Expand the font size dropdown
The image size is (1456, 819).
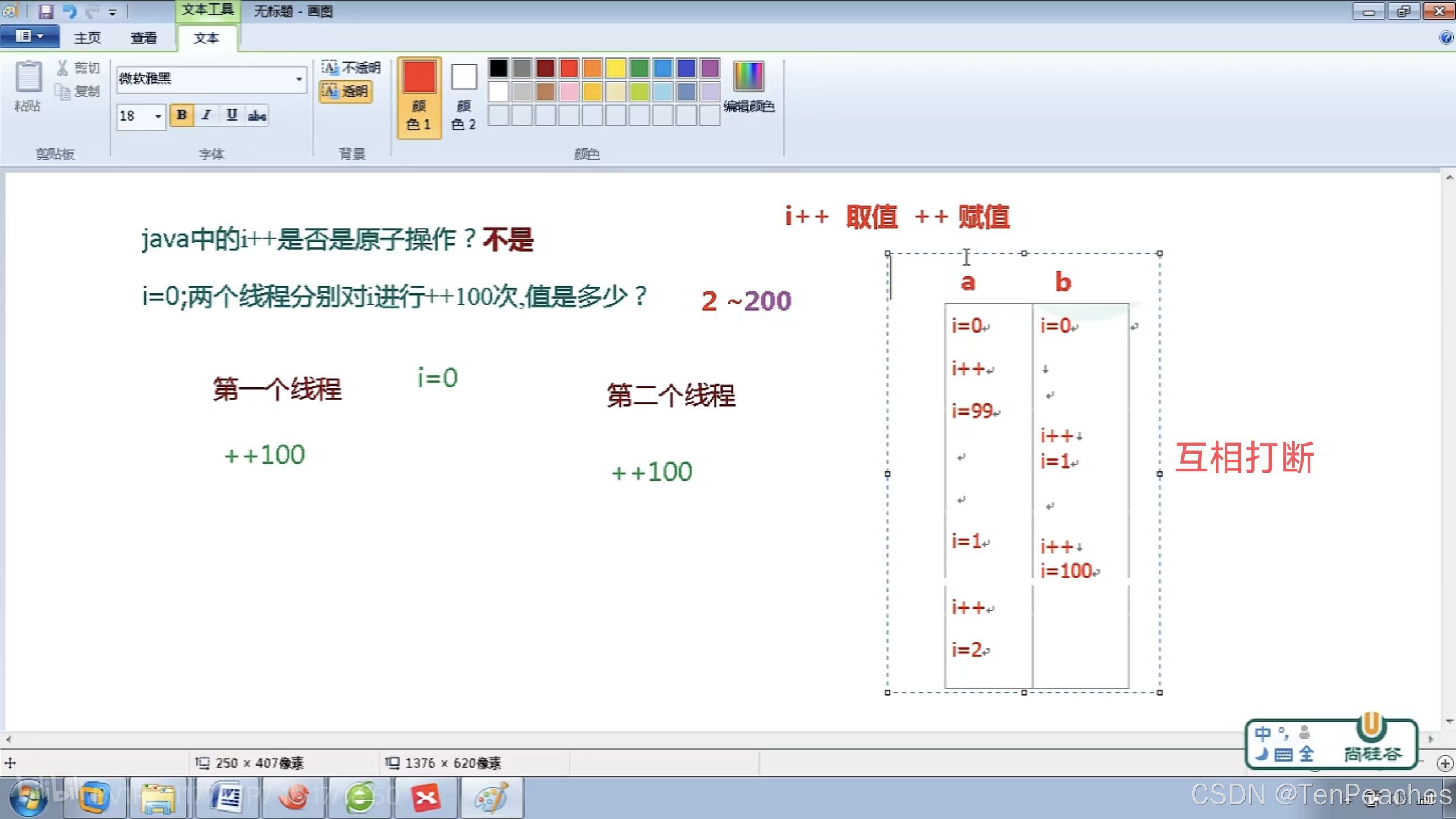click(x=158, y=116)
